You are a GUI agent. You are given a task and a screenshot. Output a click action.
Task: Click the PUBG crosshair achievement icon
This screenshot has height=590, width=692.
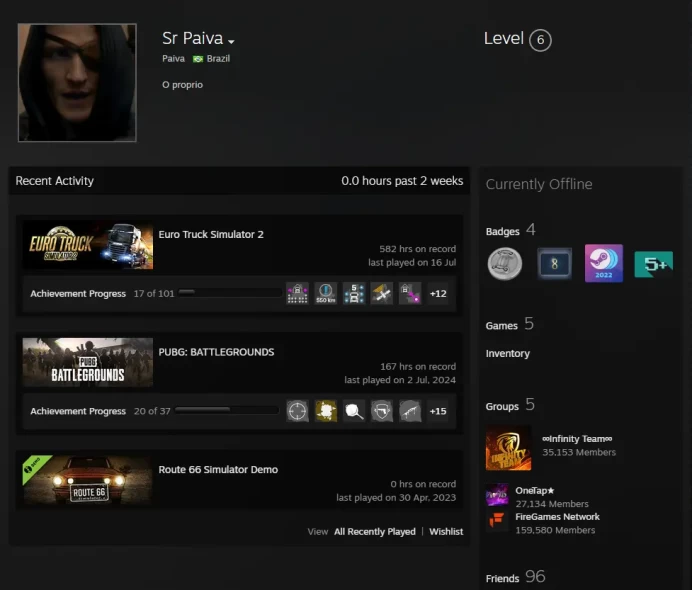(x=297, y=411)
